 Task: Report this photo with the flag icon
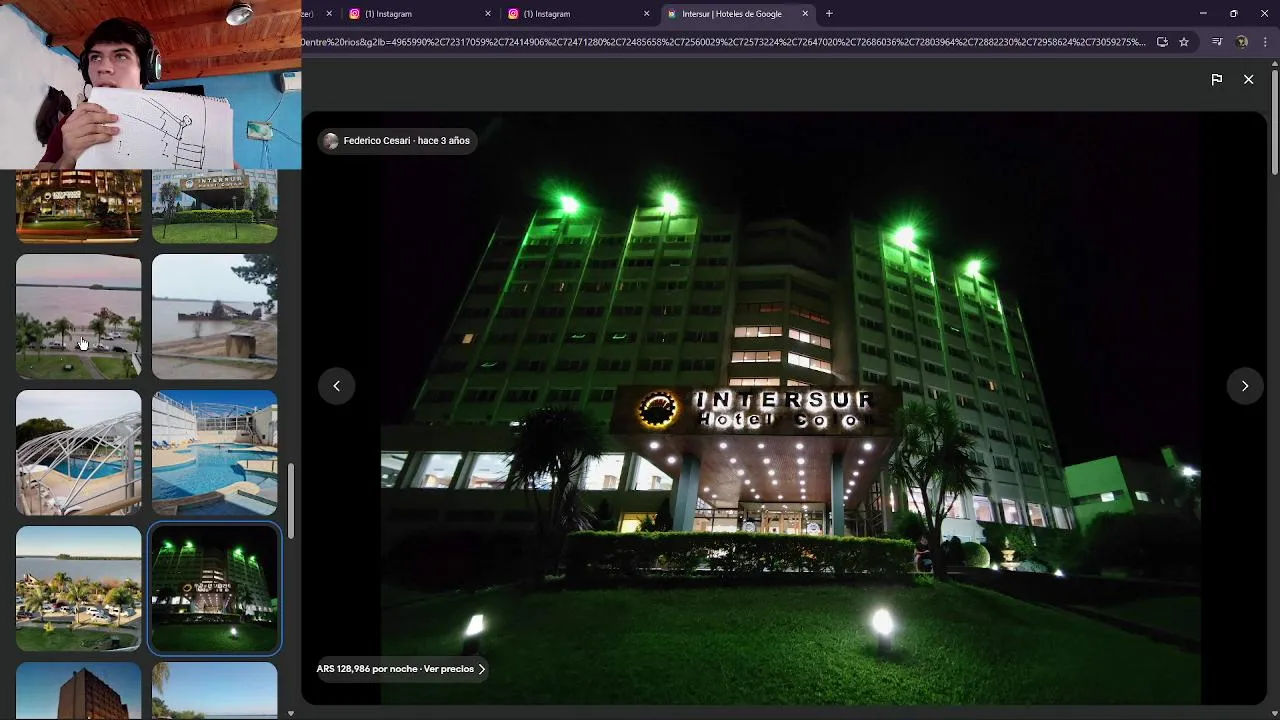point(1217,79)
